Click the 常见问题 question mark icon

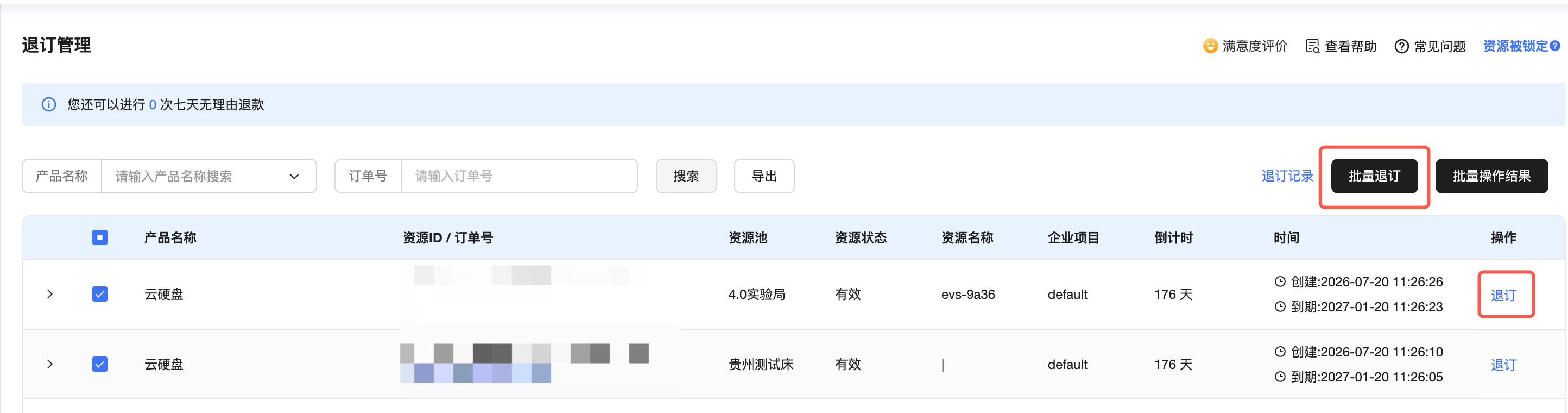[1401, 46]
